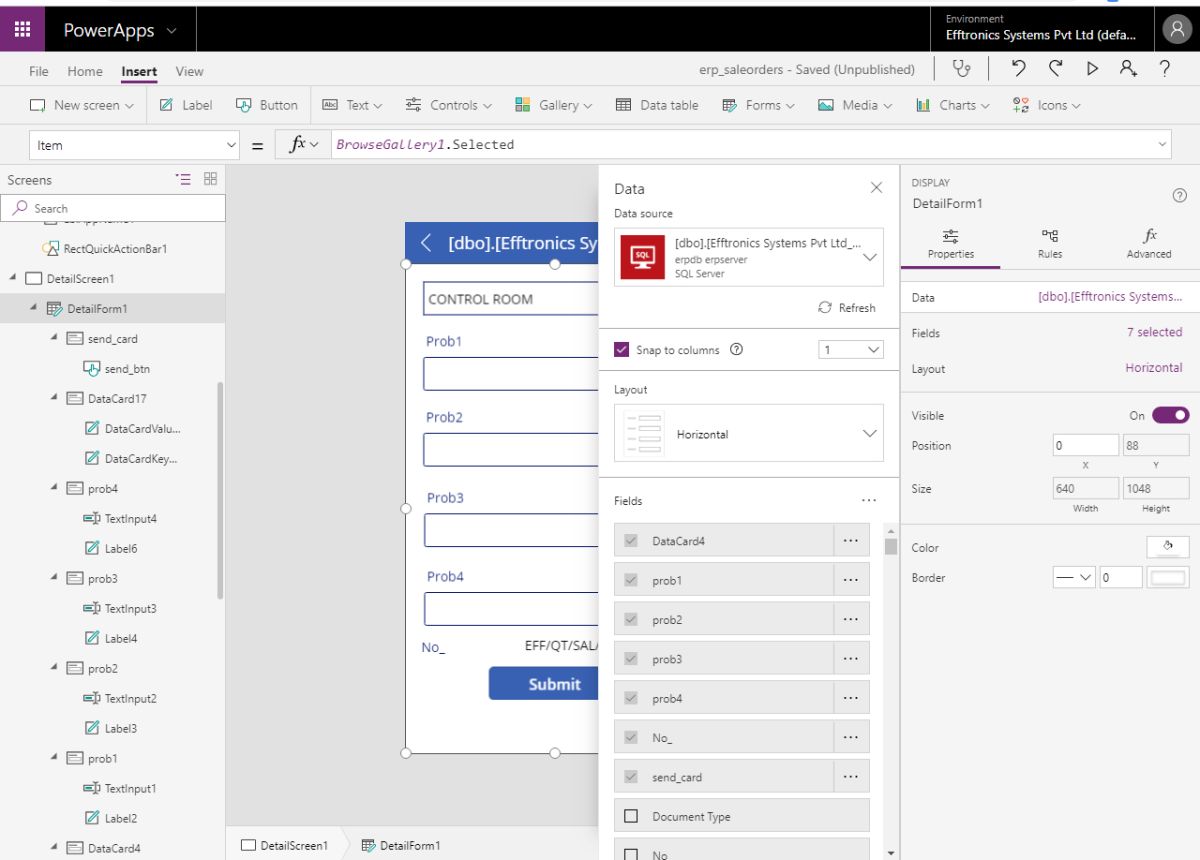1200x860 pixels.
Task: Open the border color swatch
Action: pyautogui.click(x=1168, y=577)
